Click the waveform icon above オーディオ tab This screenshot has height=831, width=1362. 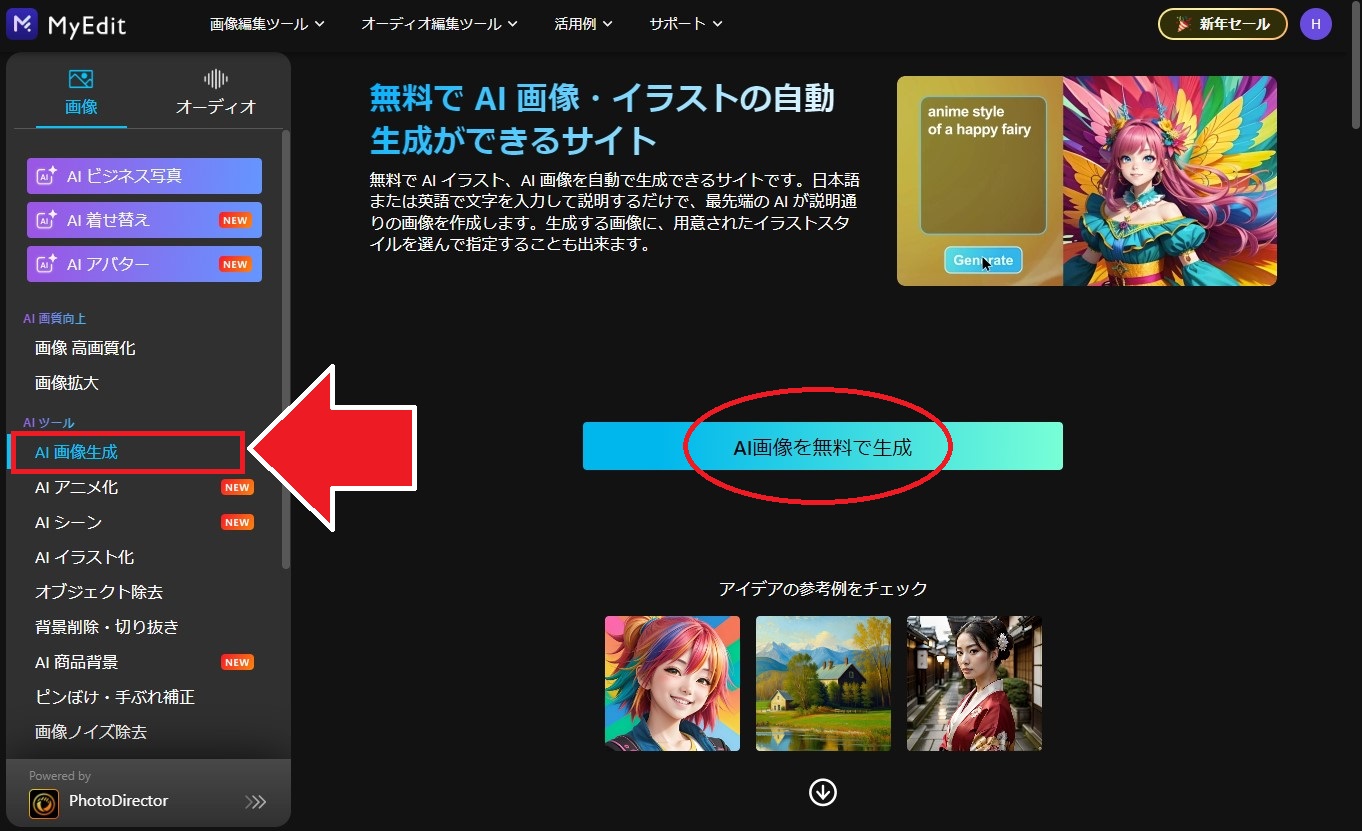pyautogui.click(x=216, y=79)
